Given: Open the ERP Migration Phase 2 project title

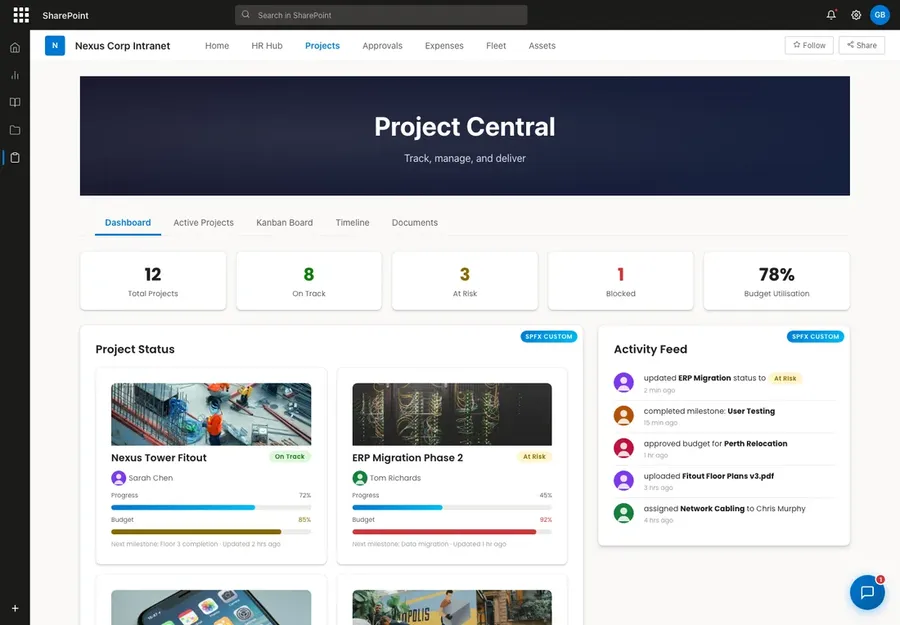Looking at the screenshot, I should pos(408,457).
